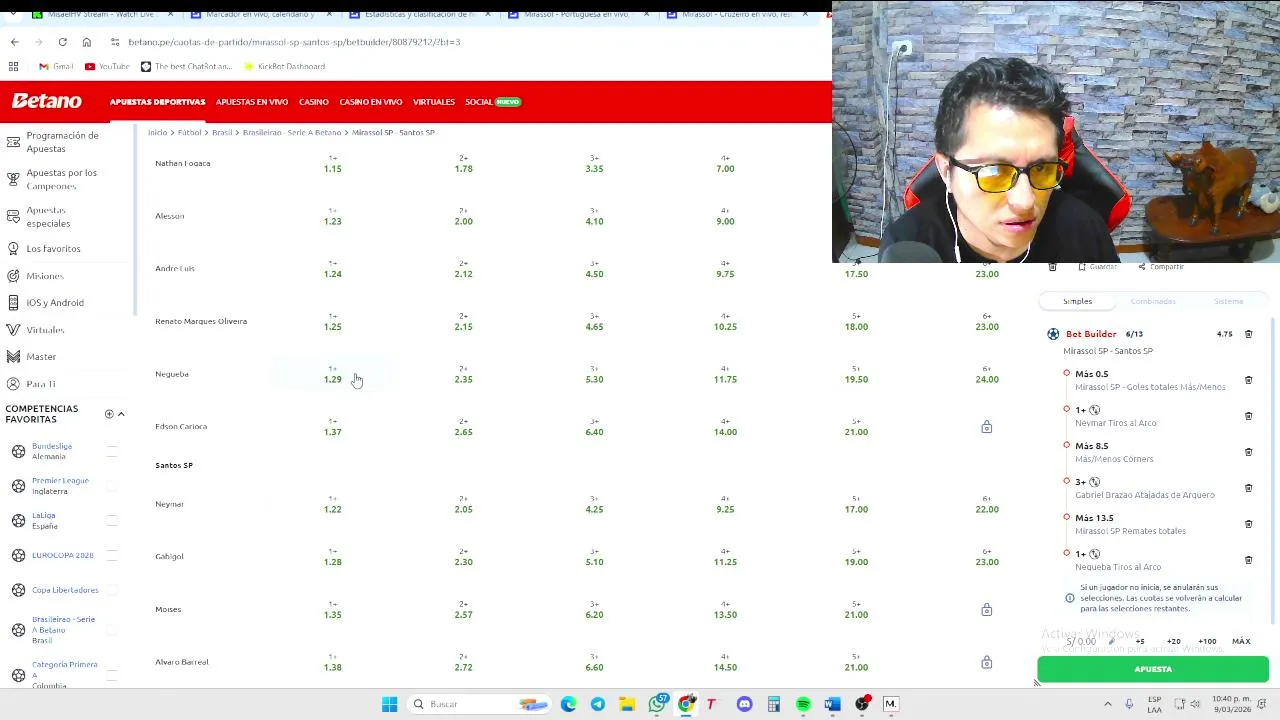Open KickBot Dashboard bookmark

284,66
